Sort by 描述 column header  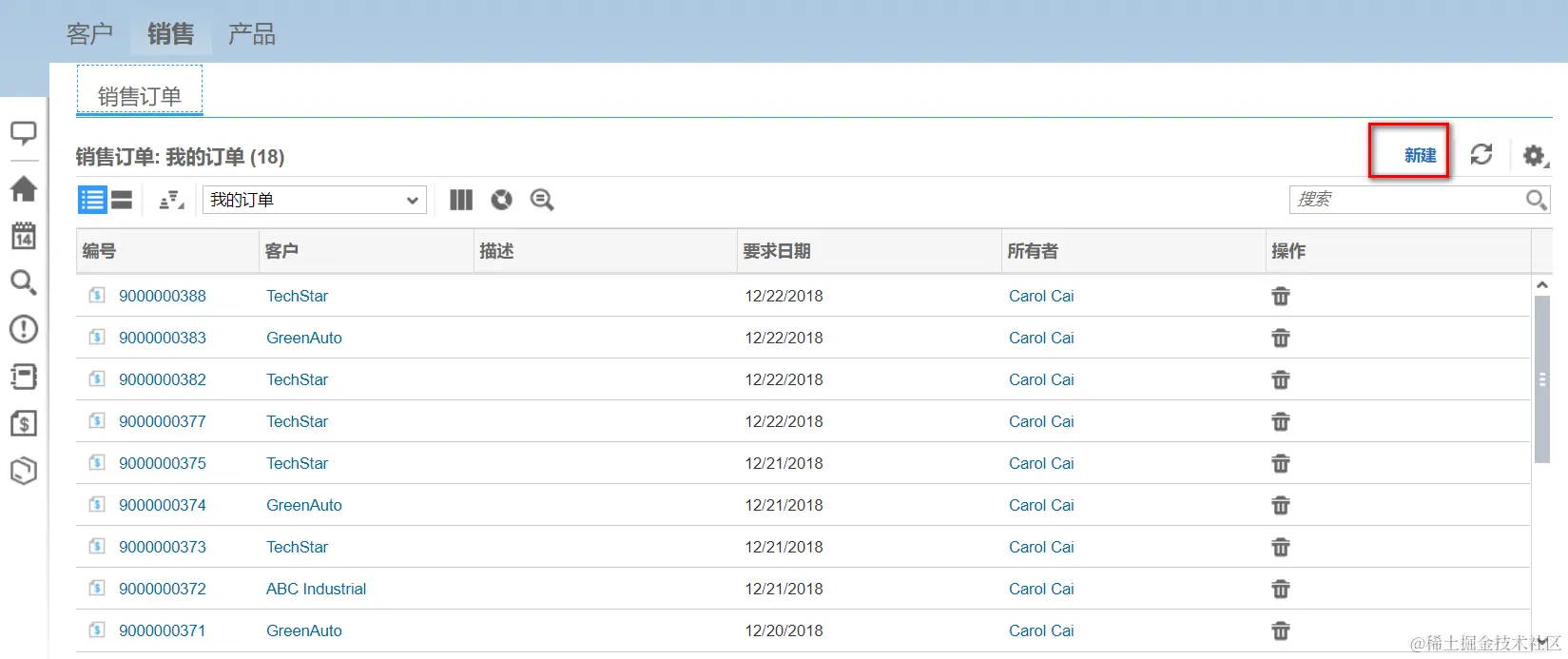click(x=496, y=251)
